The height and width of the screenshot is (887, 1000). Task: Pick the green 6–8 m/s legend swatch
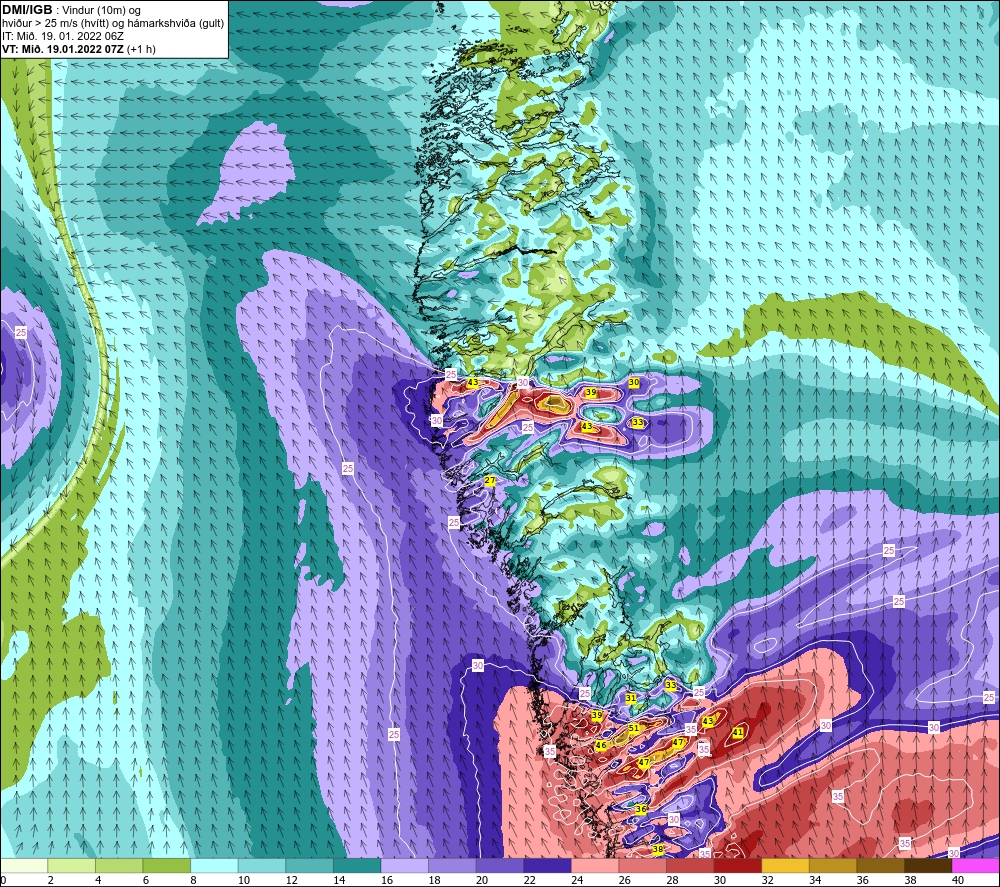tap(166, 866)
